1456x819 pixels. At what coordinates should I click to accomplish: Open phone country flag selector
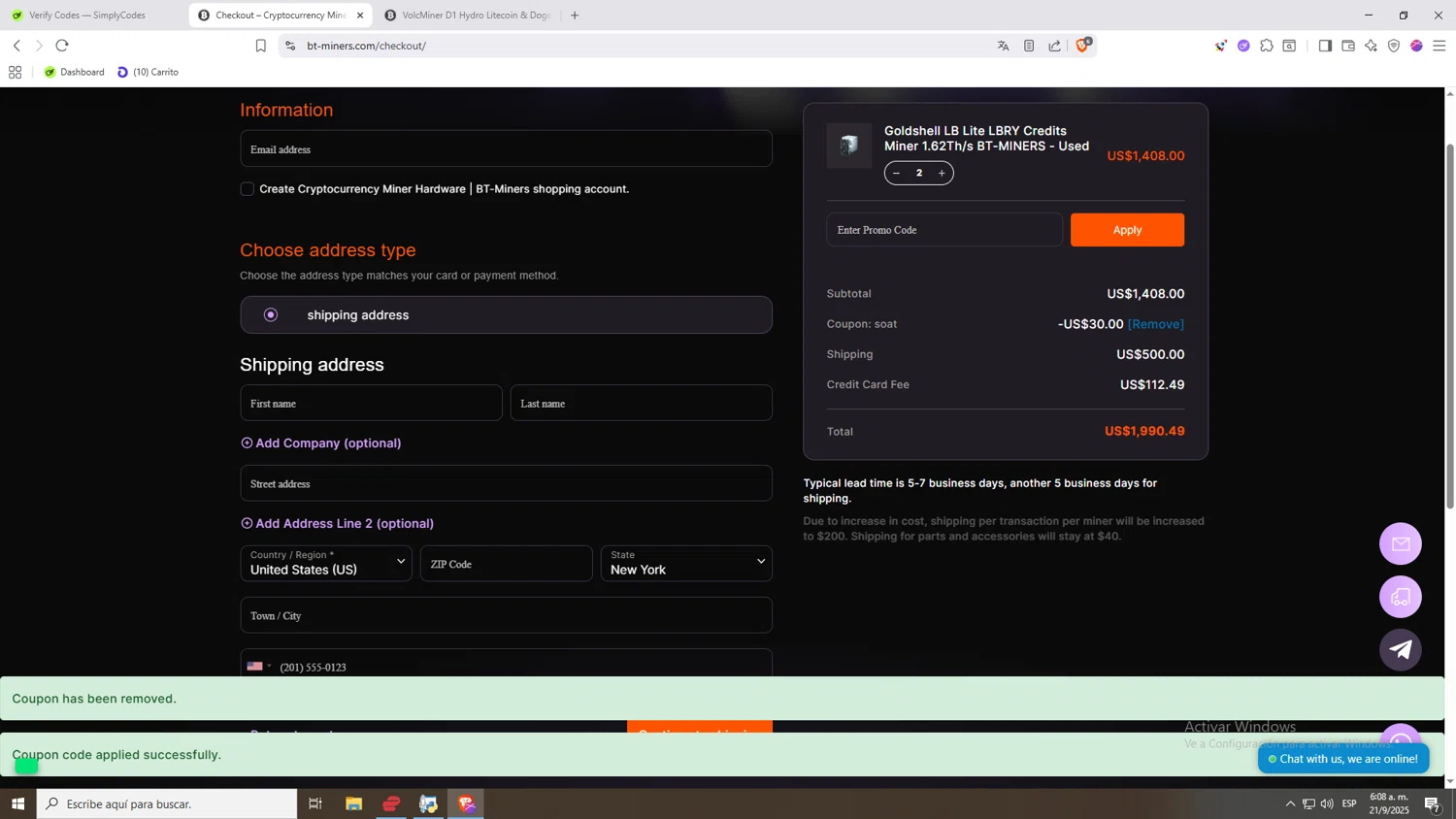coord(258,667)
